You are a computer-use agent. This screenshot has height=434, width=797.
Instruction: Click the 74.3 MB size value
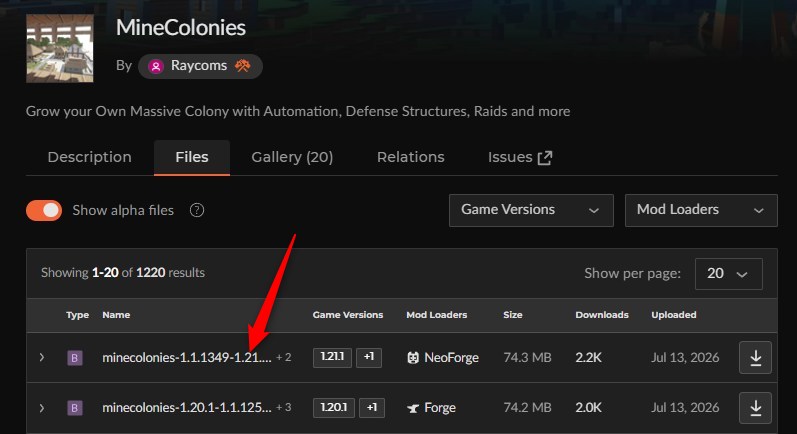click(527, 358)
